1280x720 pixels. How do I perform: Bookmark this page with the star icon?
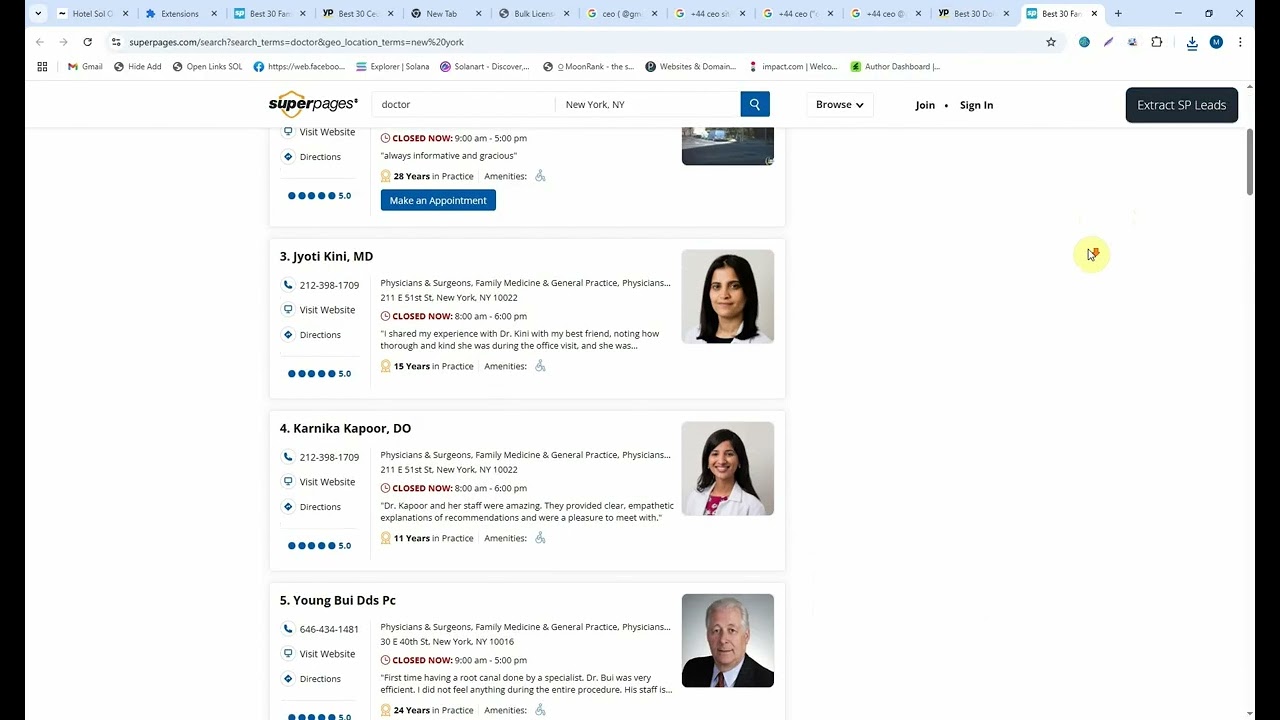pos(1051,42)
